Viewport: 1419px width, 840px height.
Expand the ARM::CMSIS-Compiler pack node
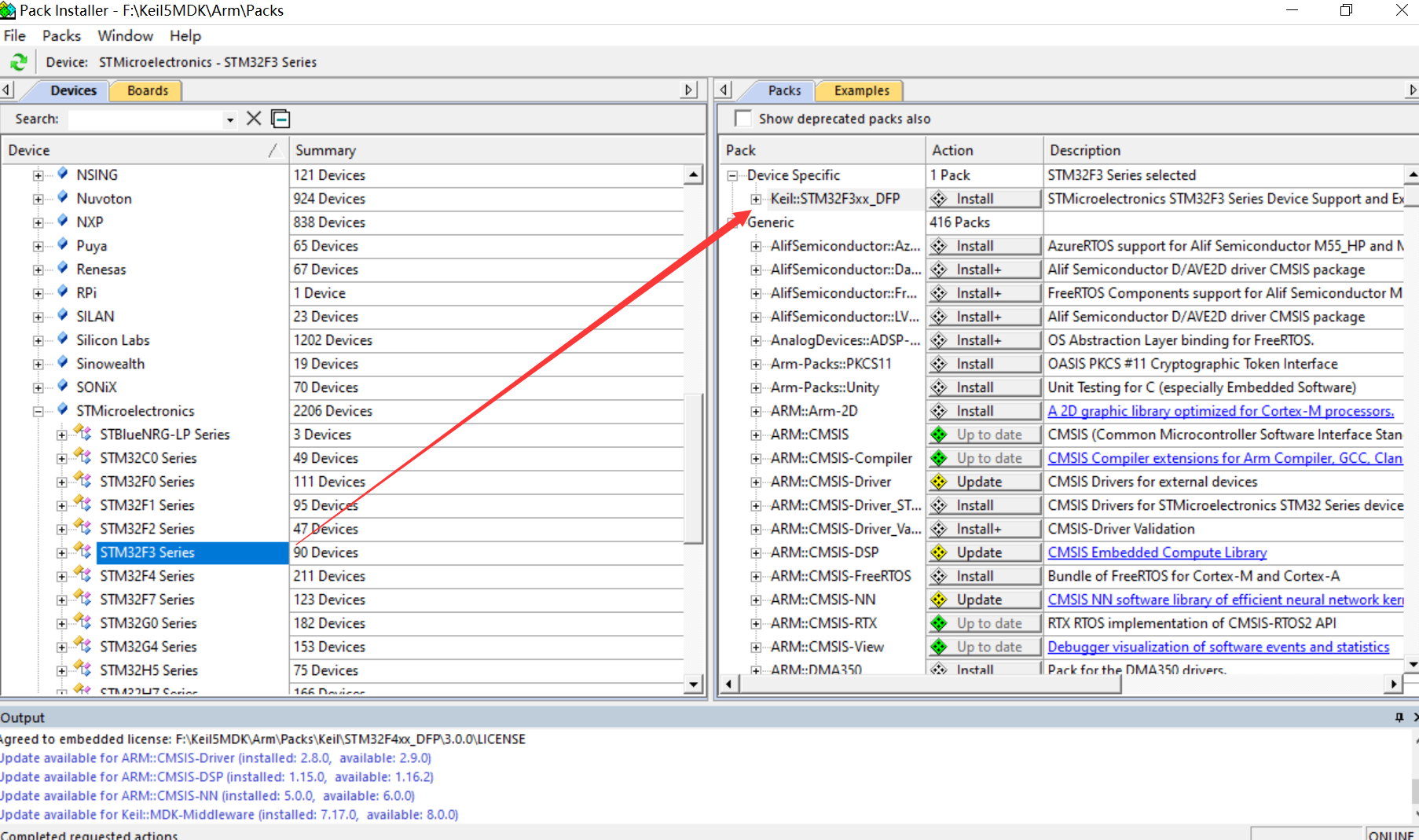[x=756, y=458]
